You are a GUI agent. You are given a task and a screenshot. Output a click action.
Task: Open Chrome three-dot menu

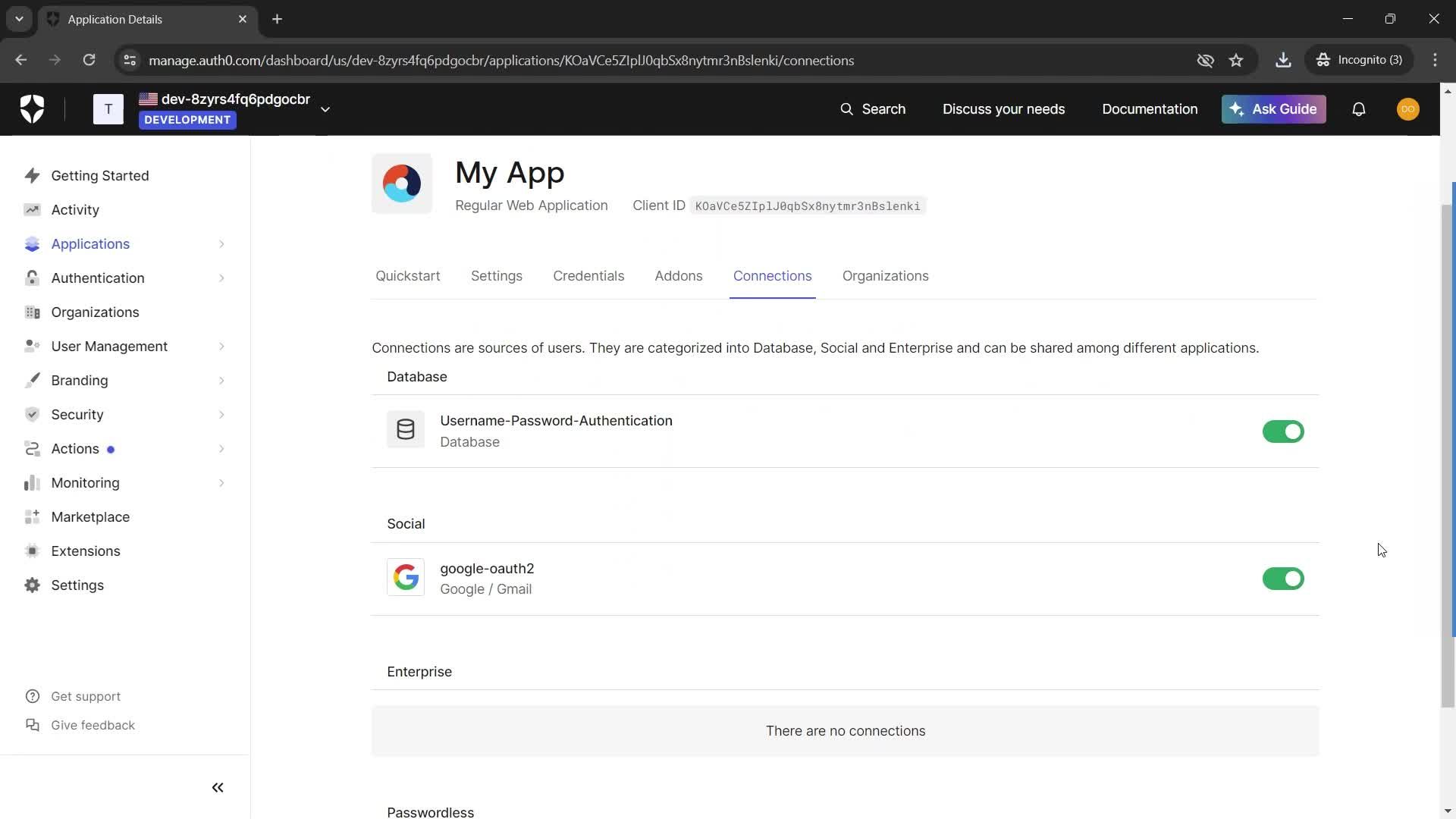[1435, 60]
